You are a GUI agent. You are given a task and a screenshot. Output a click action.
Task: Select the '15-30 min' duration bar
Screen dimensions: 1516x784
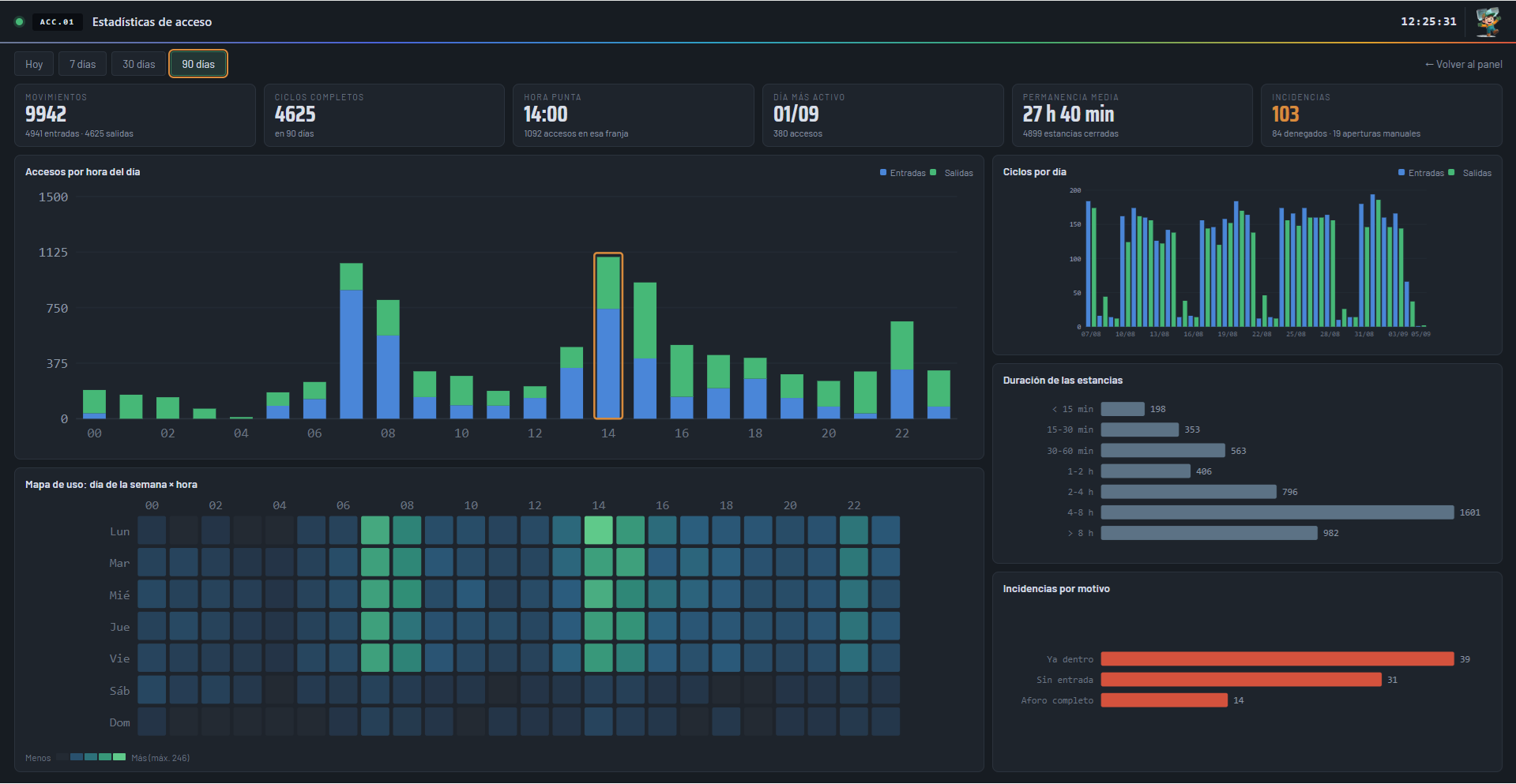point(1140,430)
